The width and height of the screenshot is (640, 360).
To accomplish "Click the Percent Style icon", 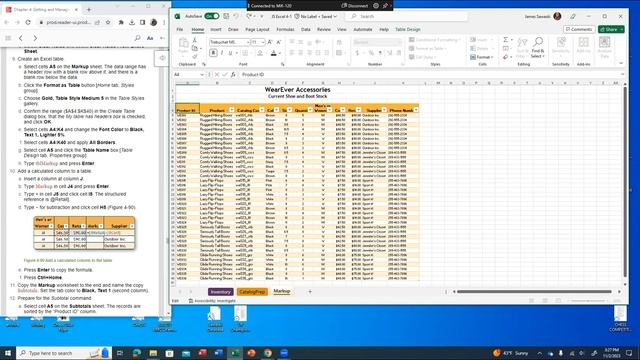I will pyautogui.click(x=371, y=53).
